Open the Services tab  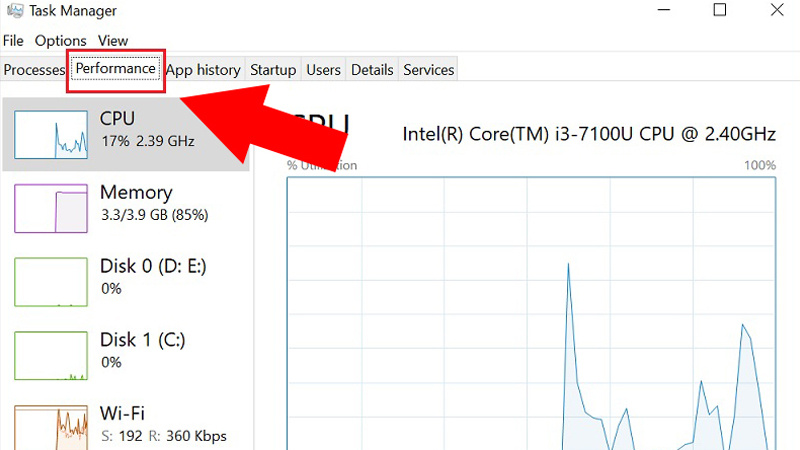tap(428, 70)
